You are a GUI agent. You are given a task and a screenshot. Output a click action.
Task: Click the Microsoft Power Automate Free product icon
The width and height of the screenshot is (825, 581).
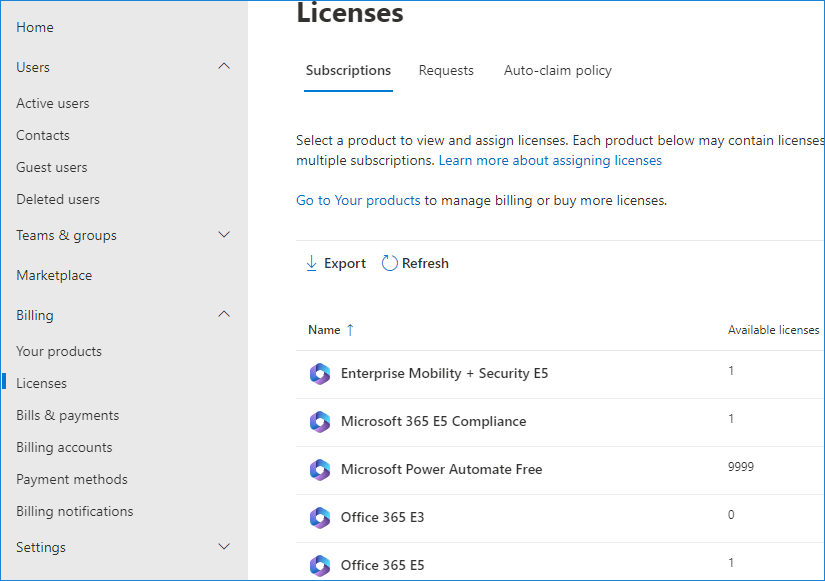pos(319,470)
